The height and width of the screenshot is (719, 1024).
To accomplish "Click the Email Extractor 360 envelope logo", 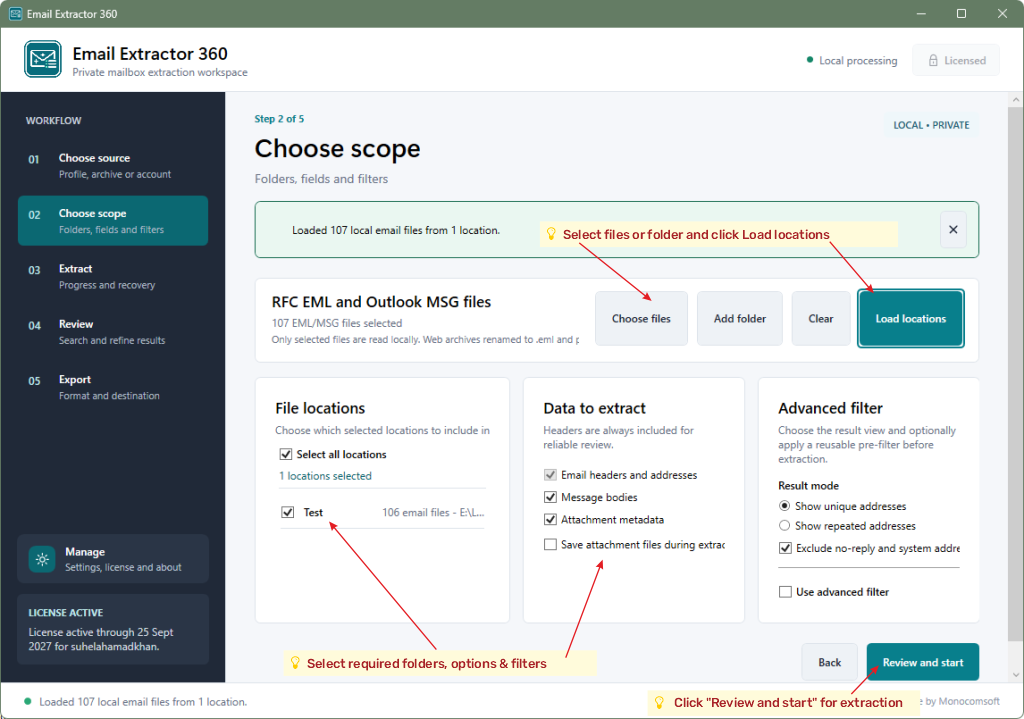I will pos(43,59).
